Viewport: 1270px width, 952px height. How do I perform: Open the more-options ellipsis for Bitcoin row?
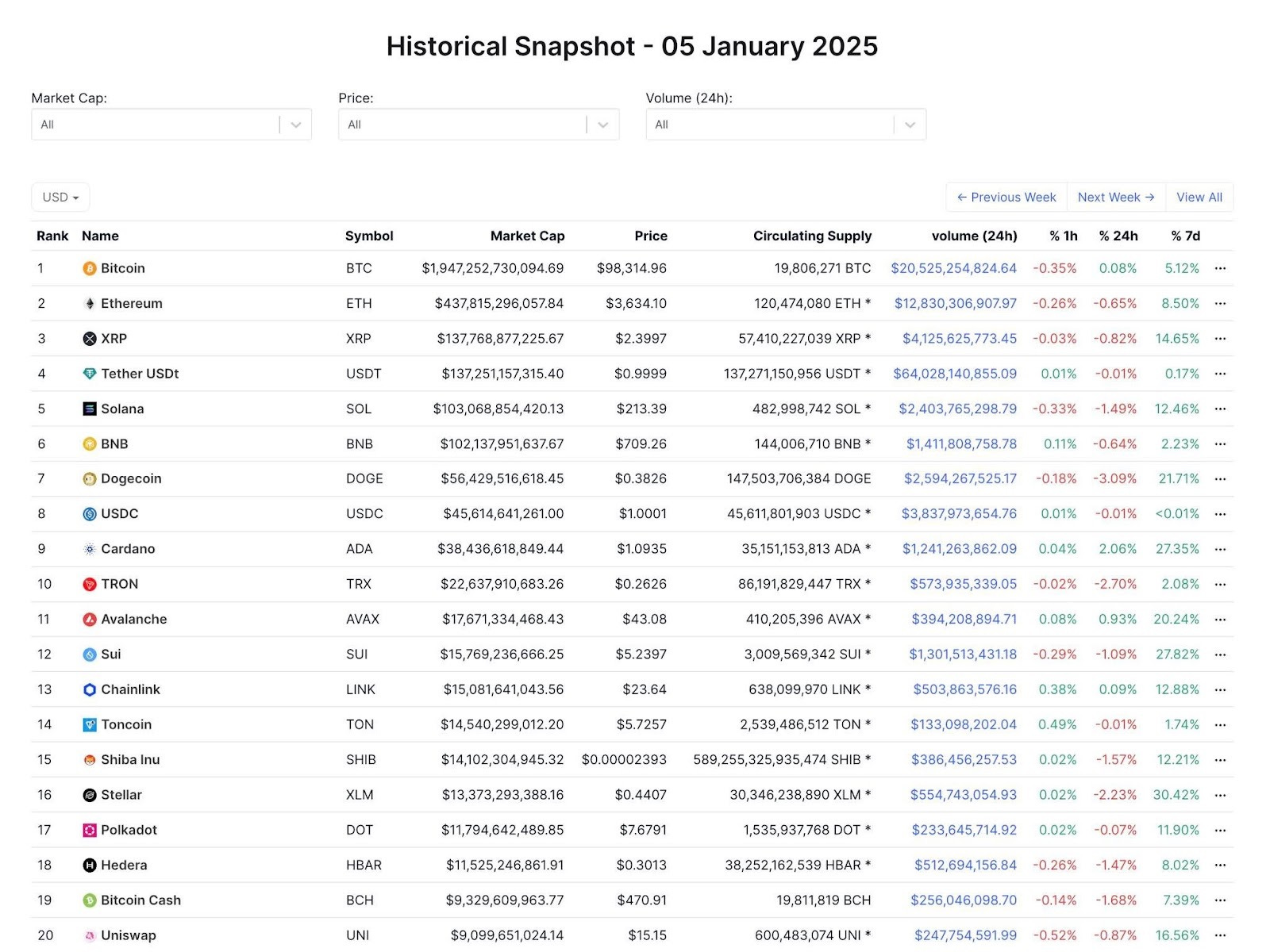pyautogui.click(x=1220, y=269)
